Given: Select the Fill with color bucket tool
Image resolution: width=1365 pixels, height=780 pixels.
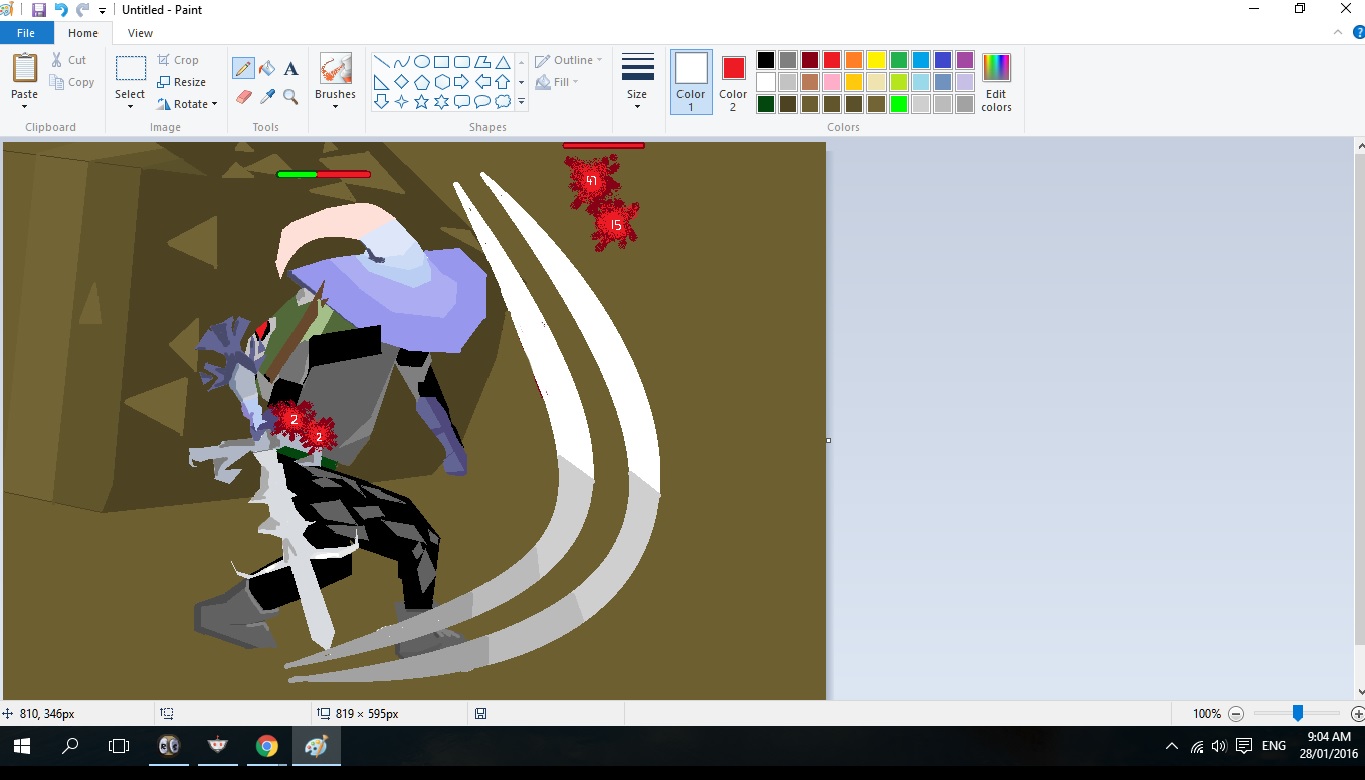Looking at the screenshot, I should [x=267, y=68].
